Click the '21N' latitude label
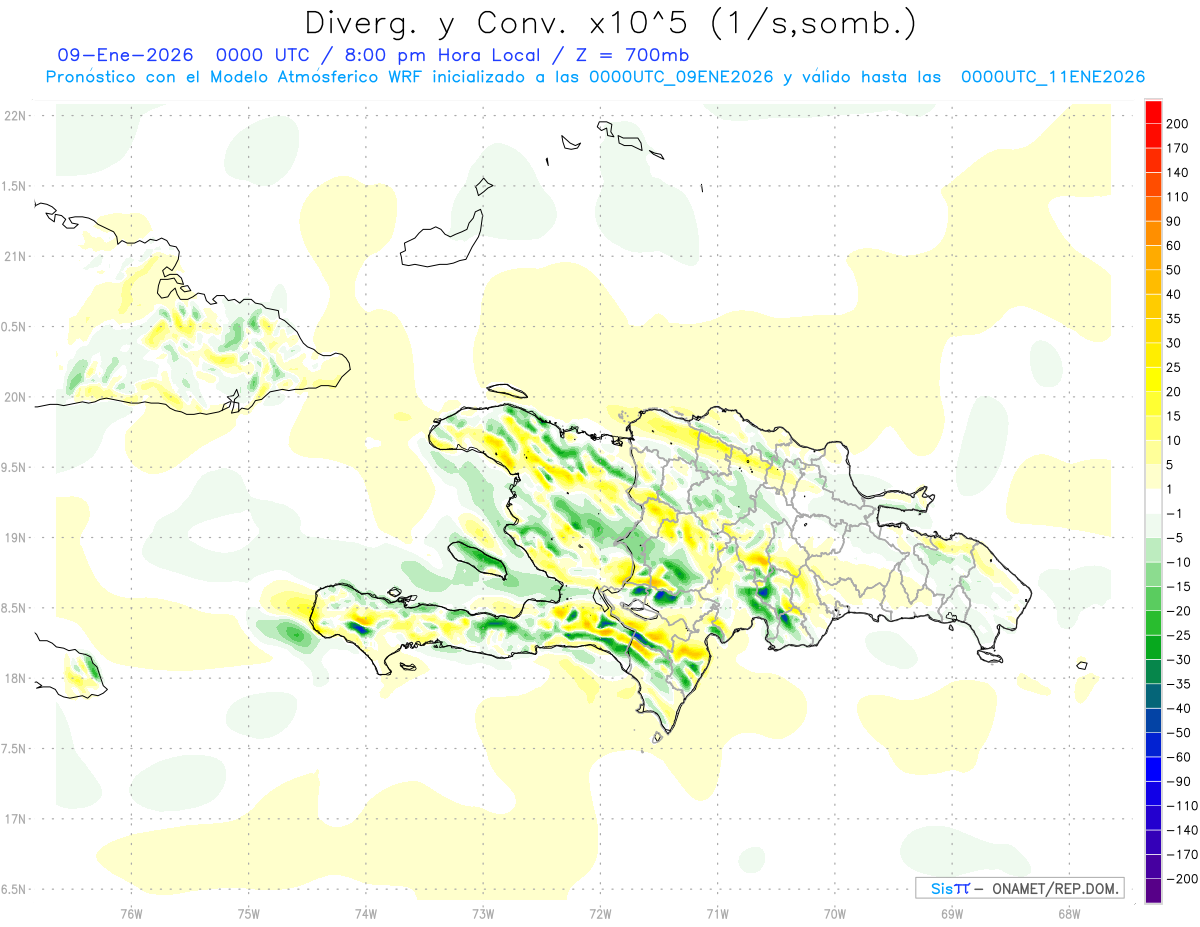The width and height of the screenshot is (1200, 927). click(14, 256)
